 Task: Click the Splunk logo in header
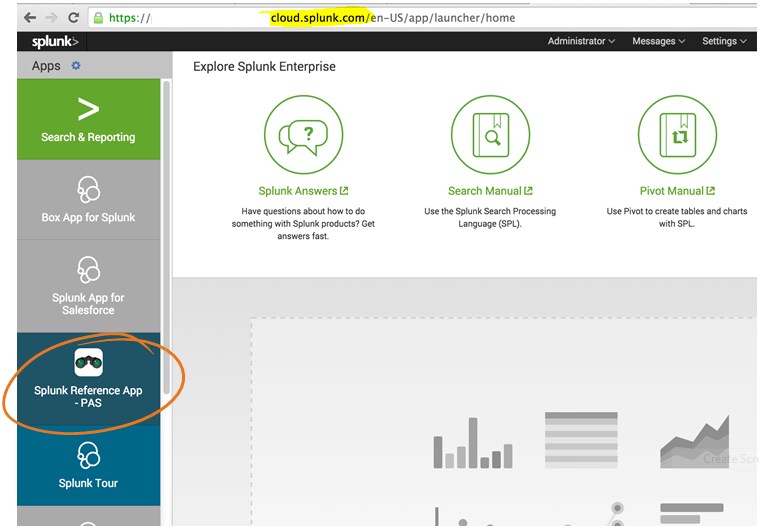[x=55, y=42]
